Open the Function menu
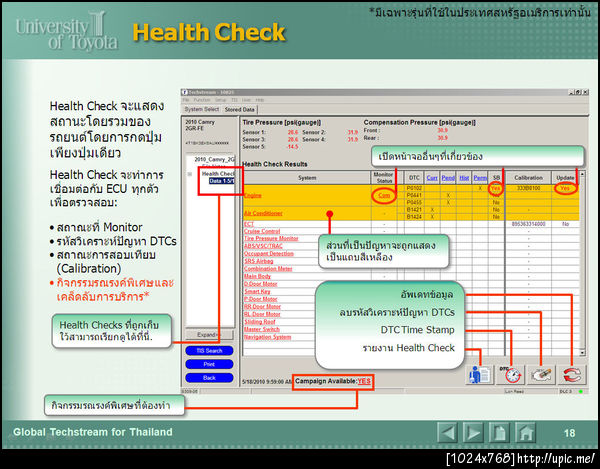Viewport: 600px width, 469px height. (x=202, y=100)
